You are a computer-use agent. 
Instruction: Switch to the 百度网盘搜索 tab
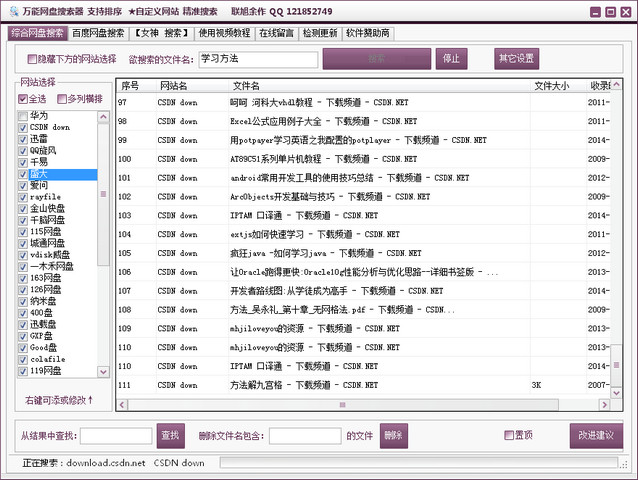pyautogui.click(x=98, y=33)
